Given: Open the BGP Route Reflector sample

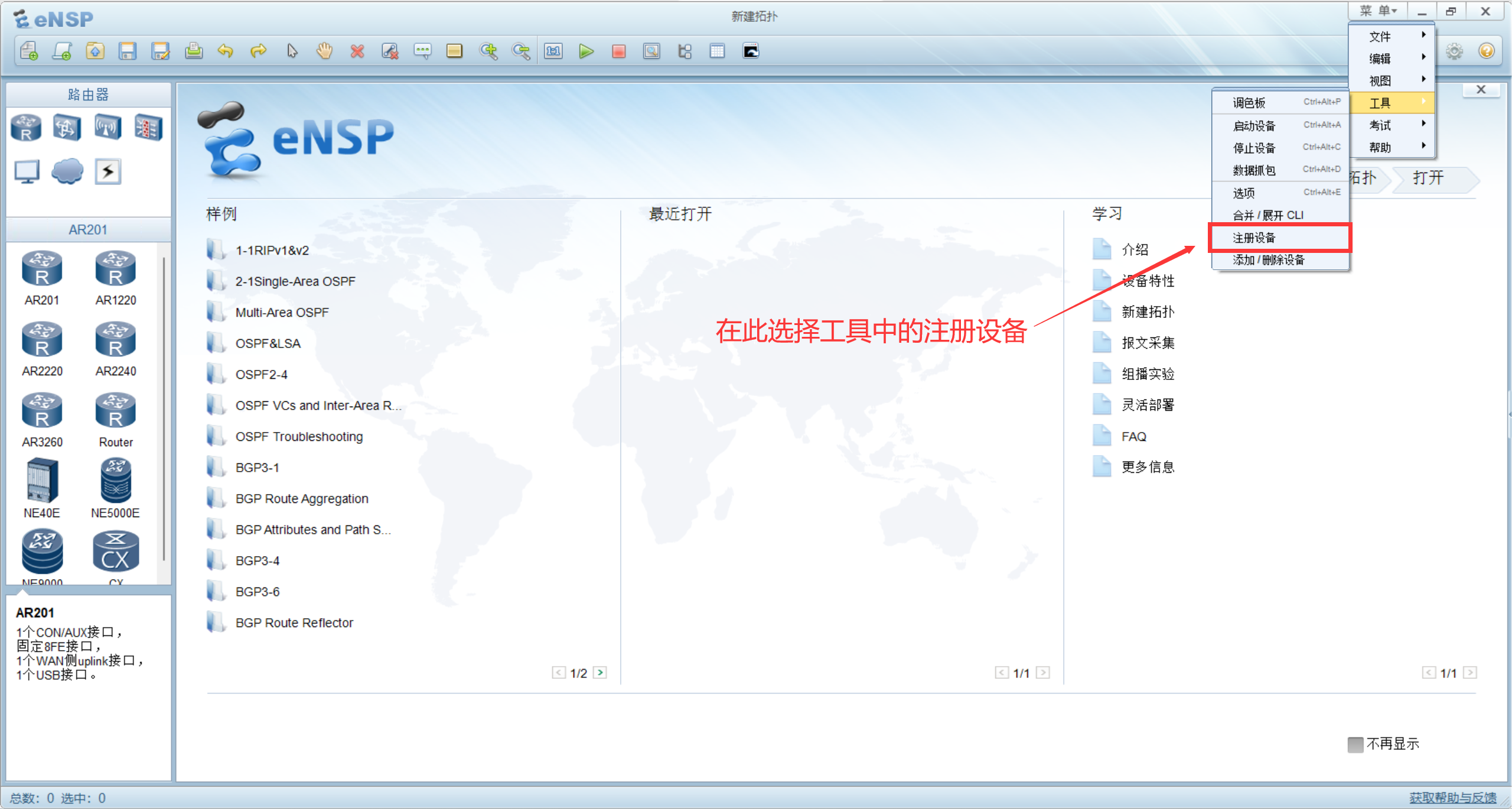Looking at the screenshot, I should pyautogui.click(x=294, y=622).
